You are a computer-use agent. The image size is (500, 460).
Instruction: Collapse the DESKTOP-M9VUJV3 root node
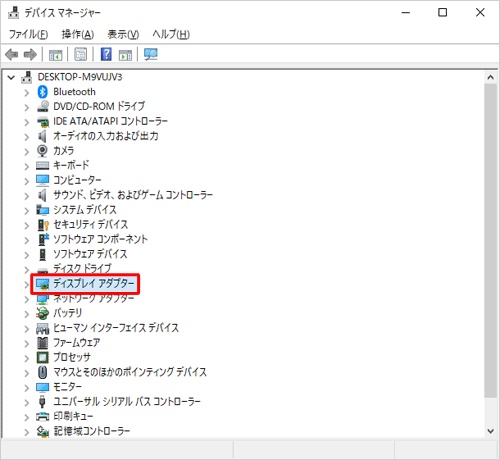click(11, 78)
